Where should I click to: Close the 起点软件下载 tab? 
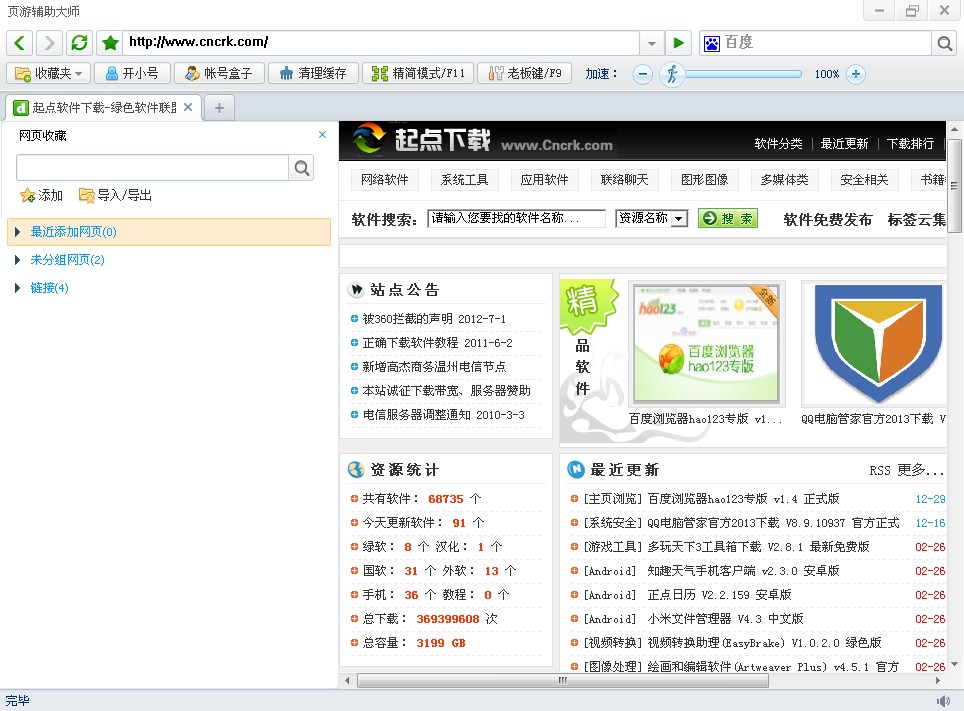(x=188, y=107)
